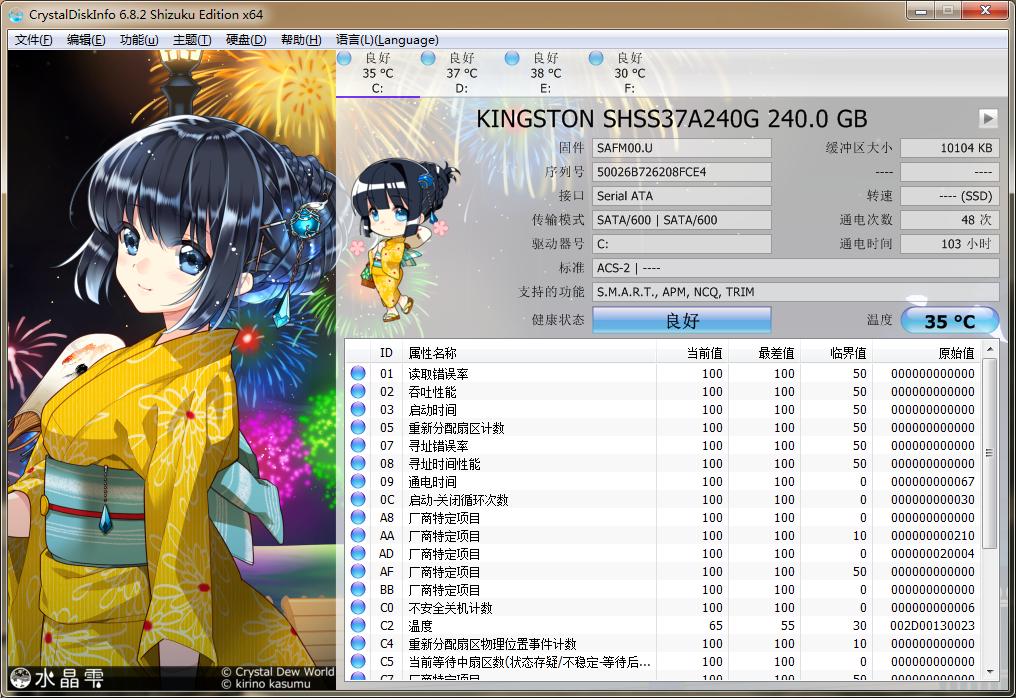This screenshot has height=698, width=1016.
Task: Click the 35 °C temperature indicator
Action: [949, 321]
